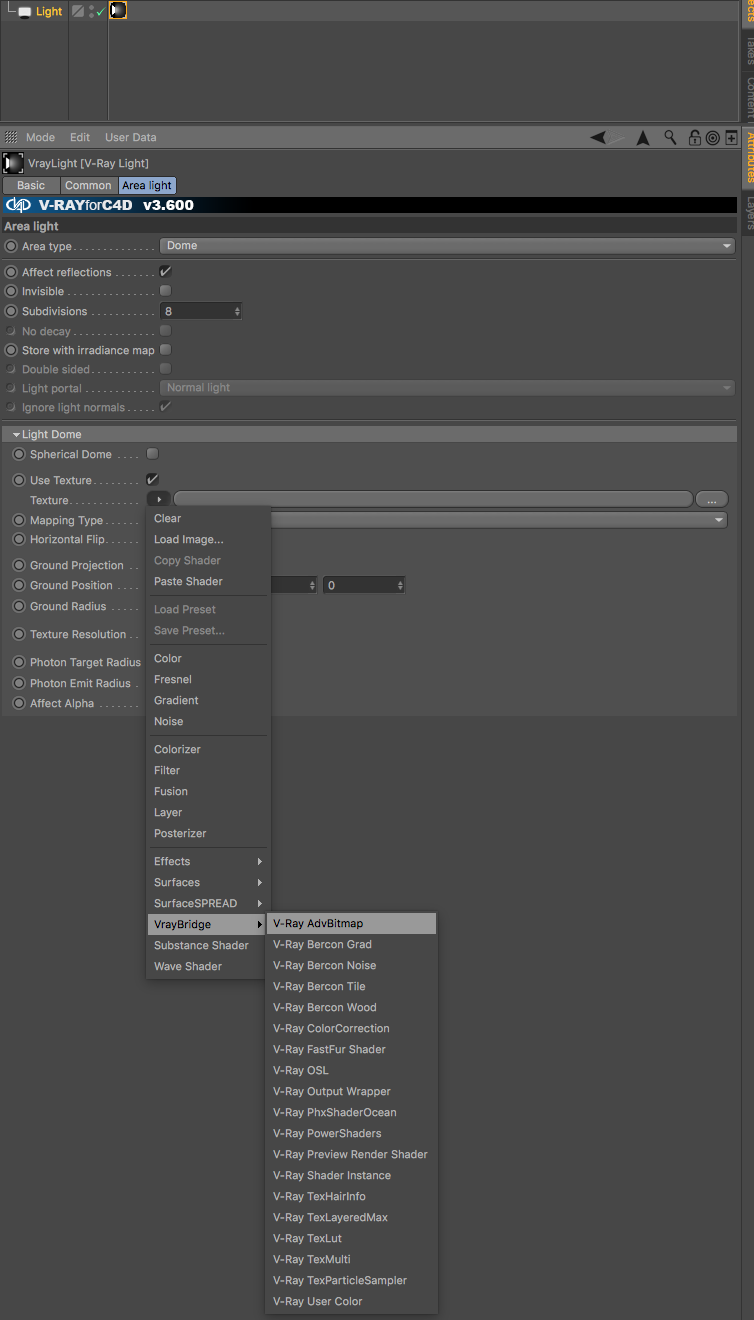Open the Edit menu
The image size is (754, 1320).
(x=80, y=137)
